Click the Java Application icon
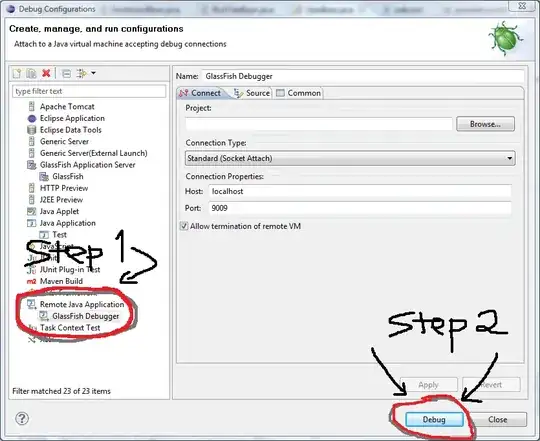Image resolution: width=540 pixels, height=441 pixels. [32, 223]
